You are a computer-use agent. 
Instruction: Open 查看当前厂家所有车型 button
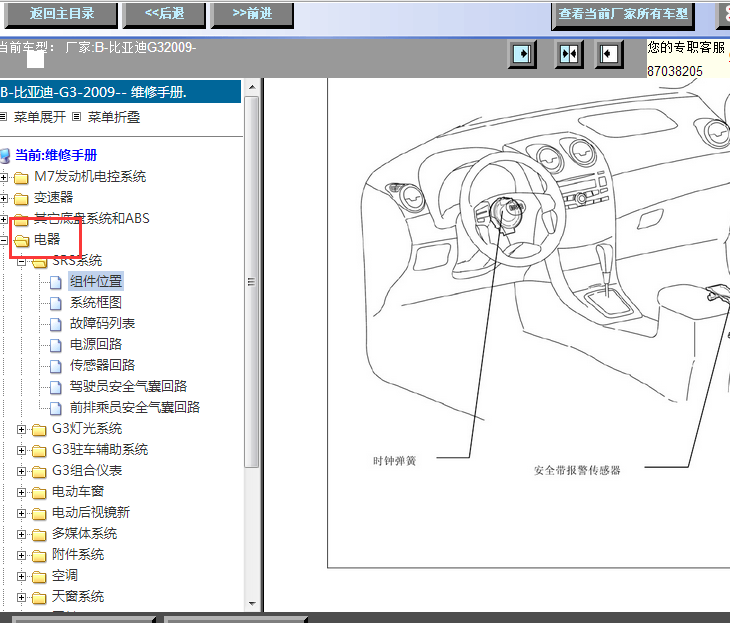tap(623, 15)
